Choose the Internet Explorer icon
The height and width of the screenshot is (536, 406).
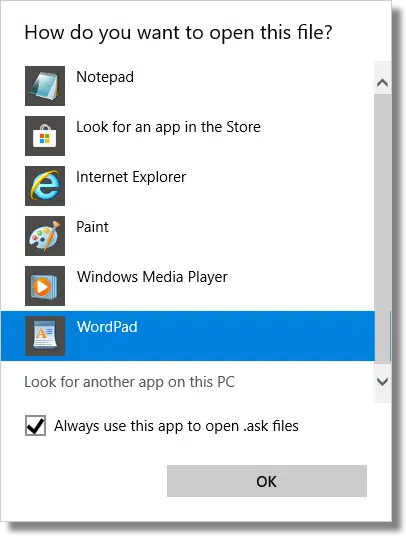45,186
